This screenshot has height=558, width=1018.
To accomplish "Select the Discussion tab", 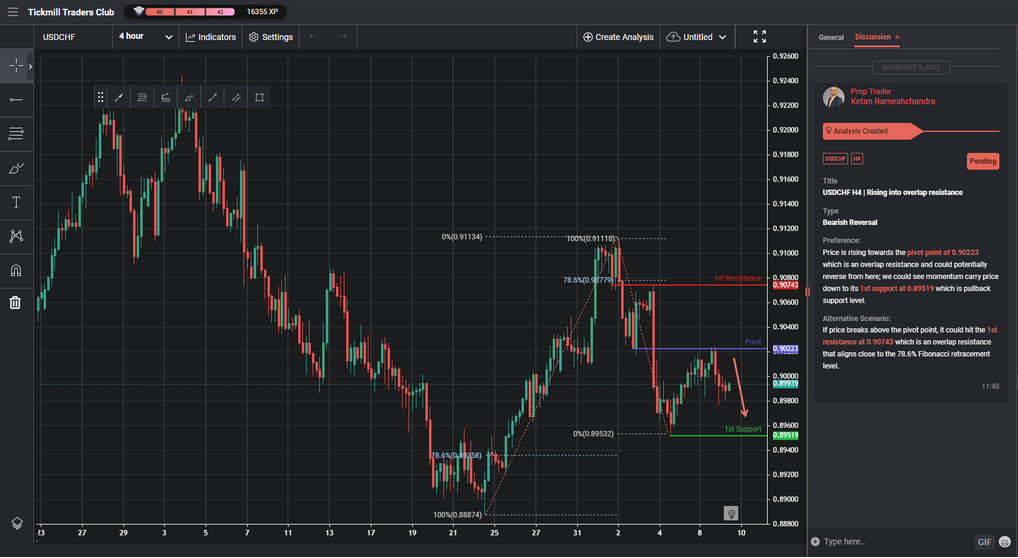I will [x=873, y=37].
